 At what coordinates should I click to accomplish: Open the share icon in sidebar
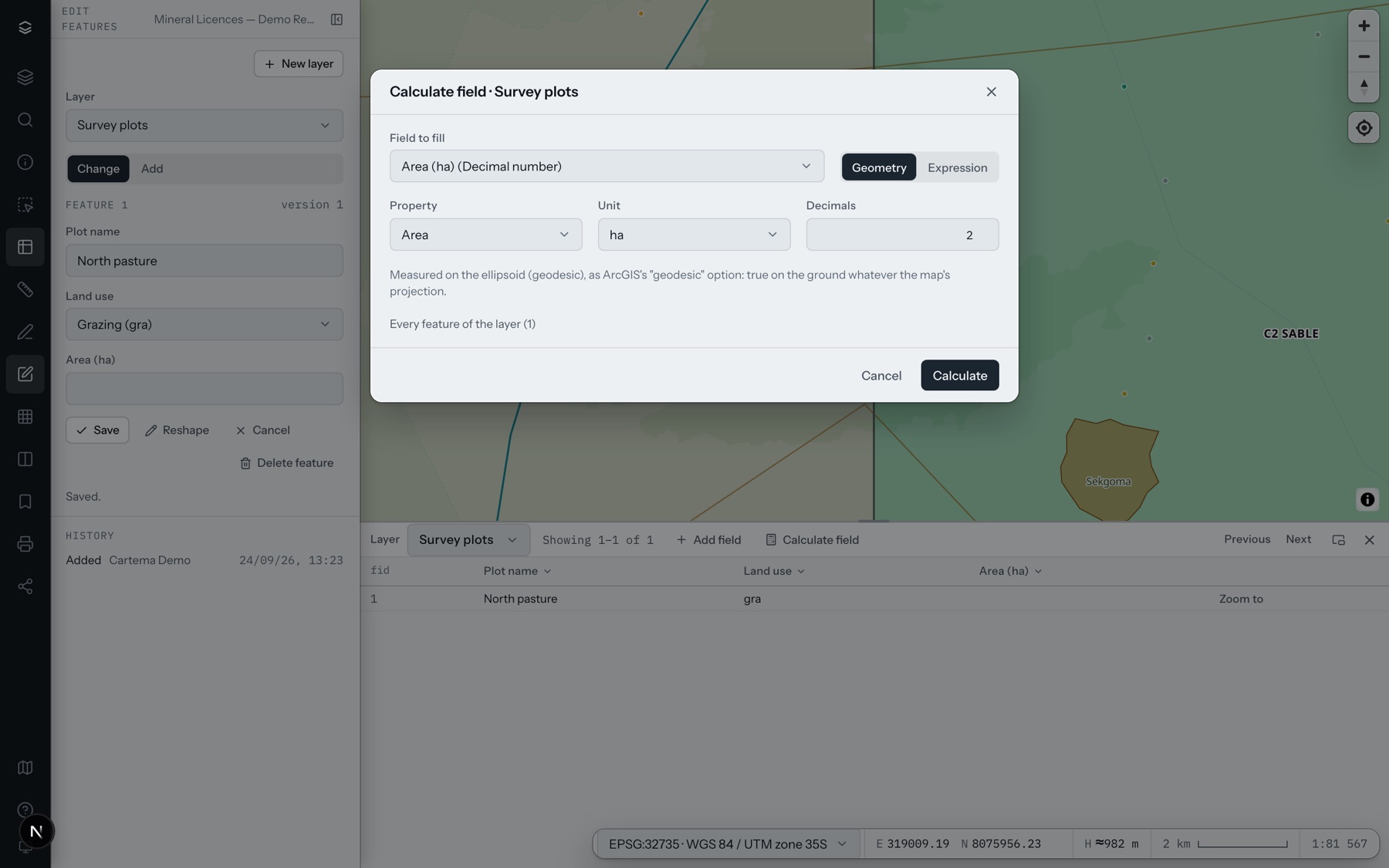25,586
